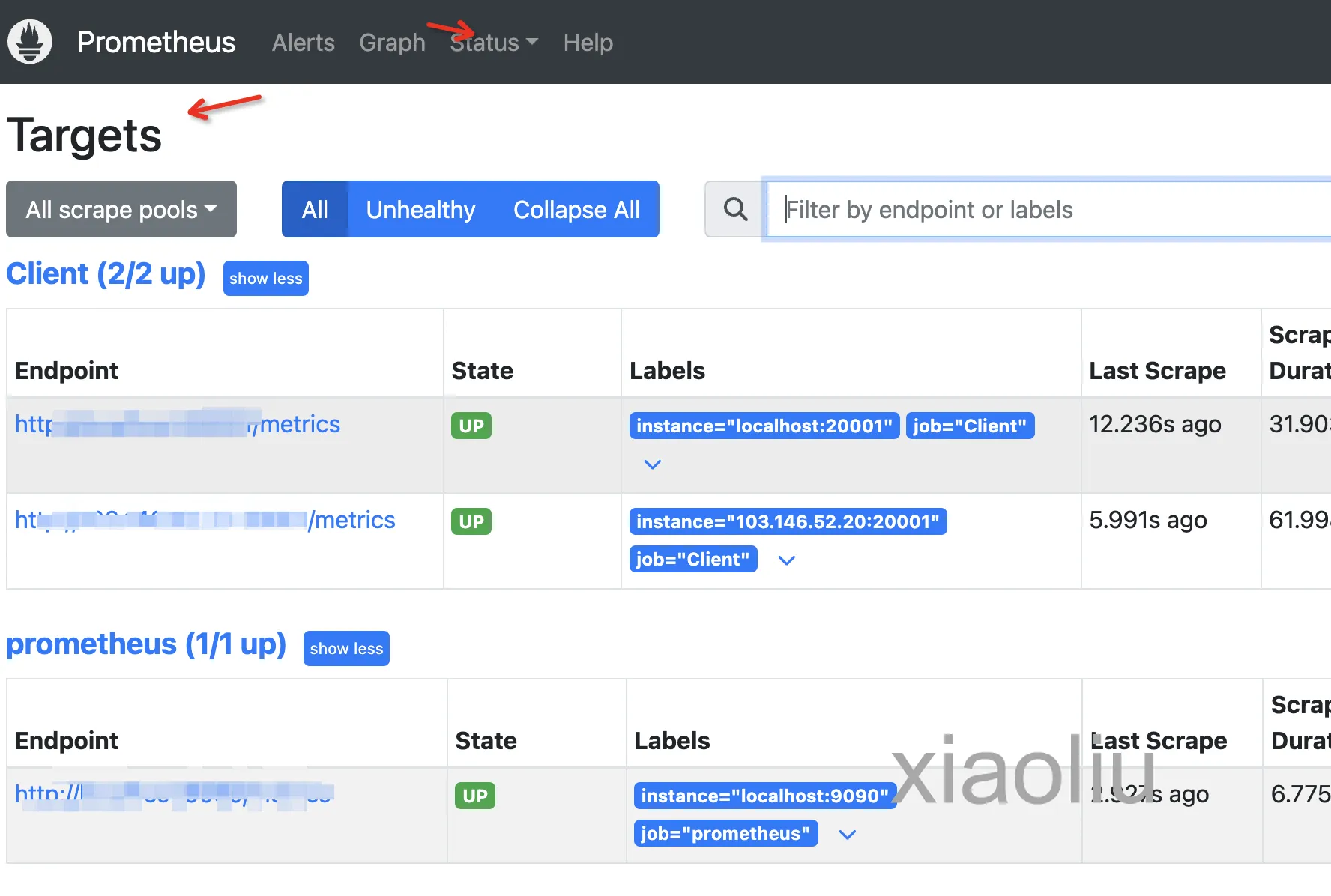Open the localhost:20001 Client metrics endpoint link
The height and width of the screenshot is (896, 1331).
tap(178, 424)
